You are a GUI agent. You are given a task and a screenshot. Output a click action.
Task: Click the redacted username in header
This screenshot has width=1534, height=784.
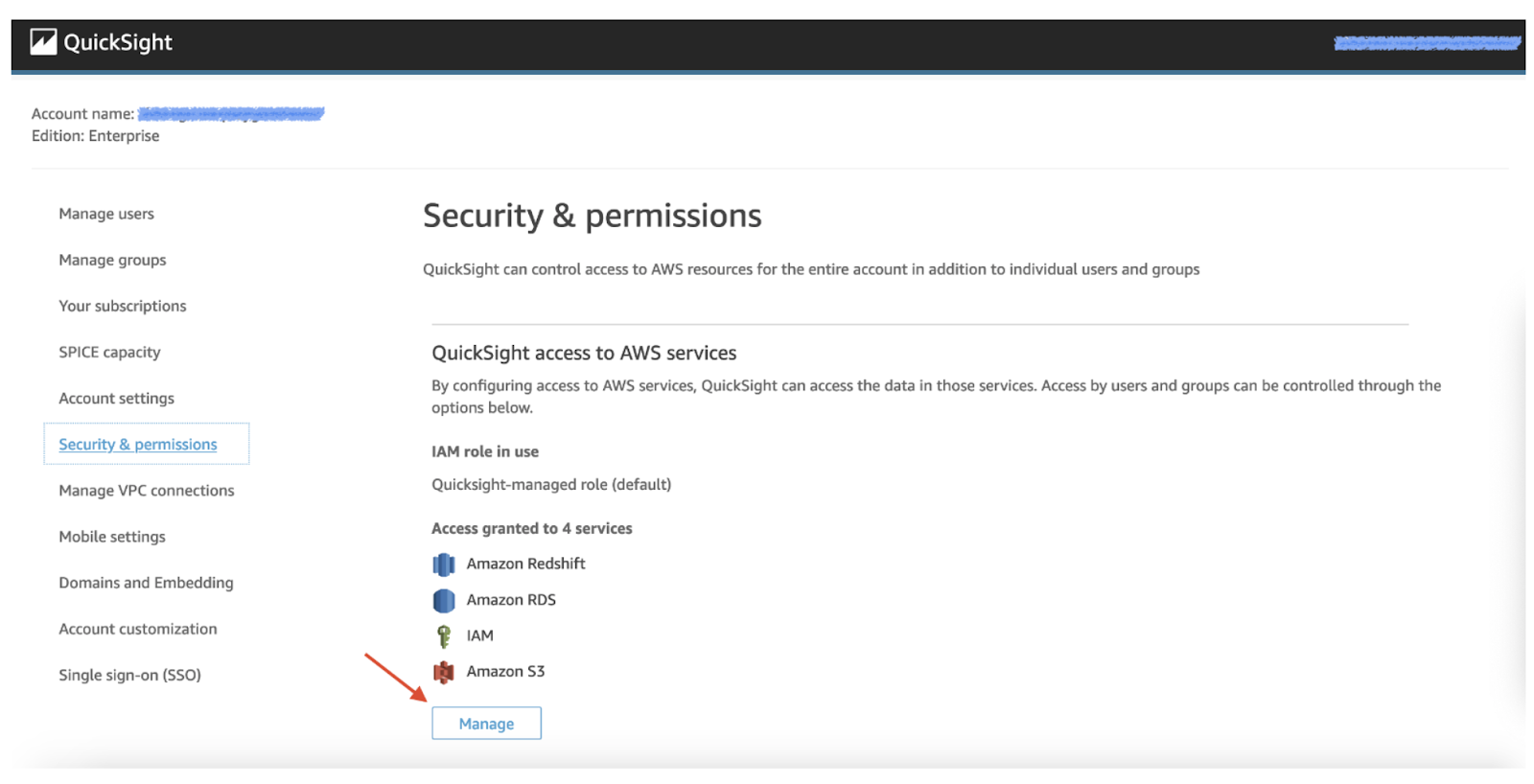[1426, 43]
